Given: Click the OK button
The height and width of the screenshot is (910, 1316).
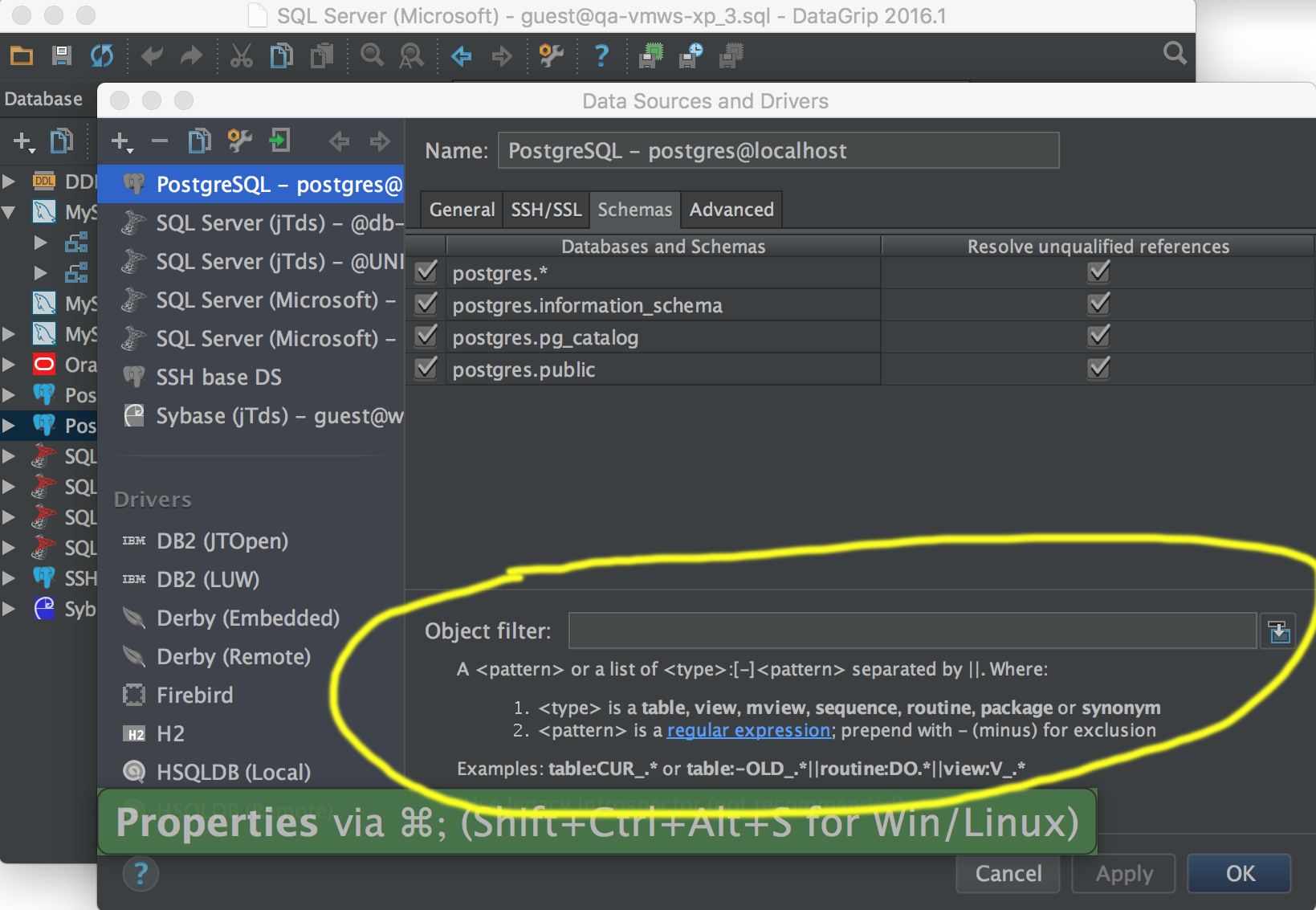Looking at the screenshot, I should pos(1240,873).
